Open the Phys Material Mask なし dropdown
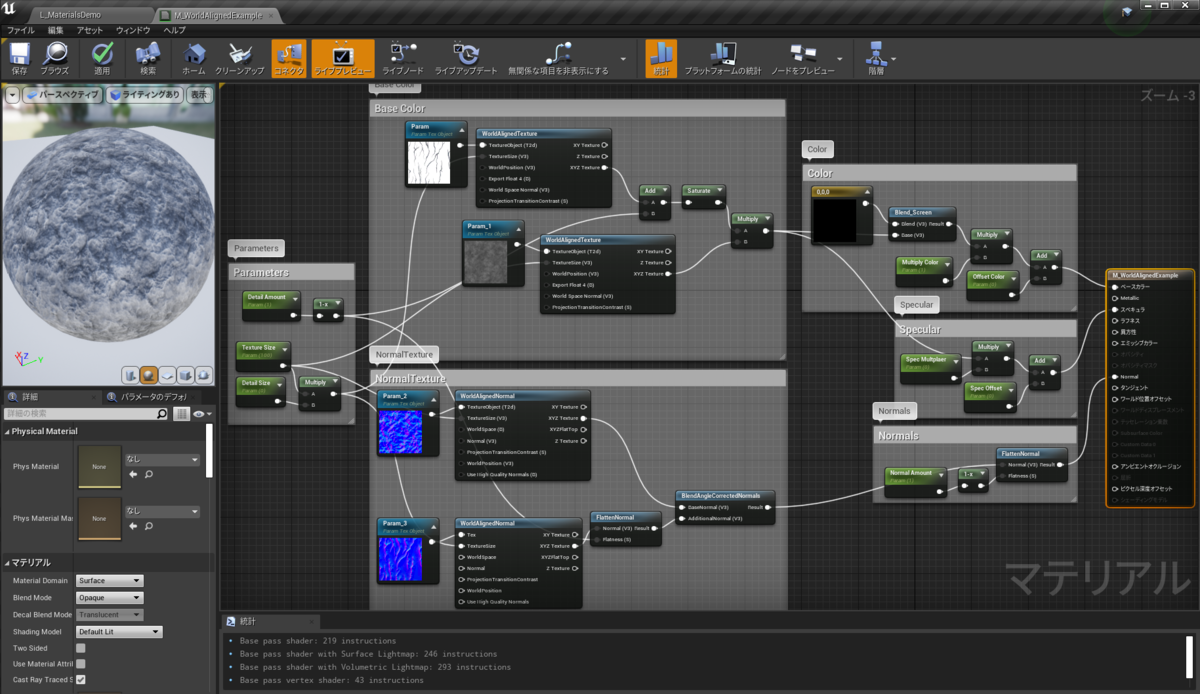 pos(162,511)
